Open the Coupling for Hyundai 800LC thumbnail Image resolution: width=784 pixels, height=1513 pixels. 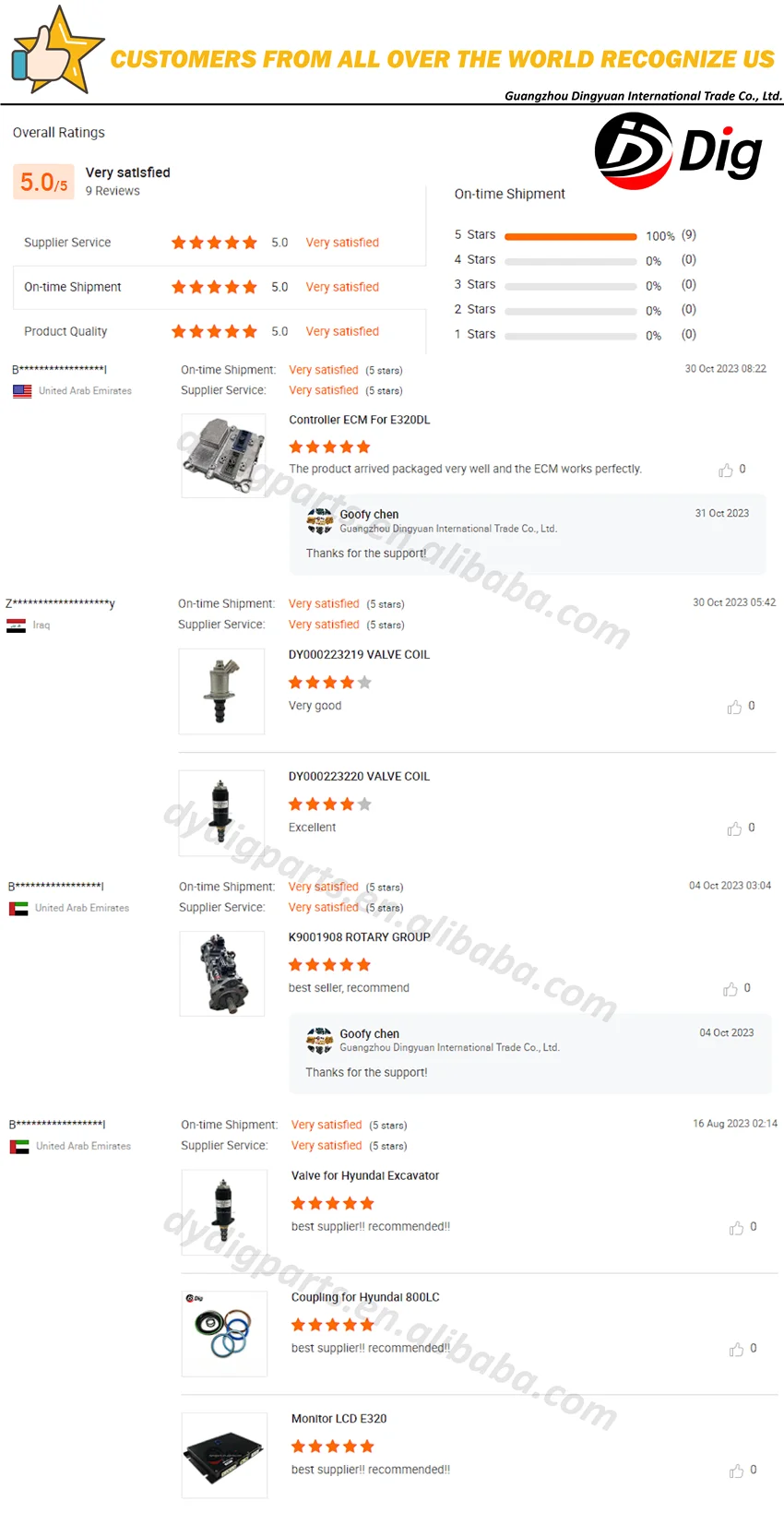pos(224,1333)
